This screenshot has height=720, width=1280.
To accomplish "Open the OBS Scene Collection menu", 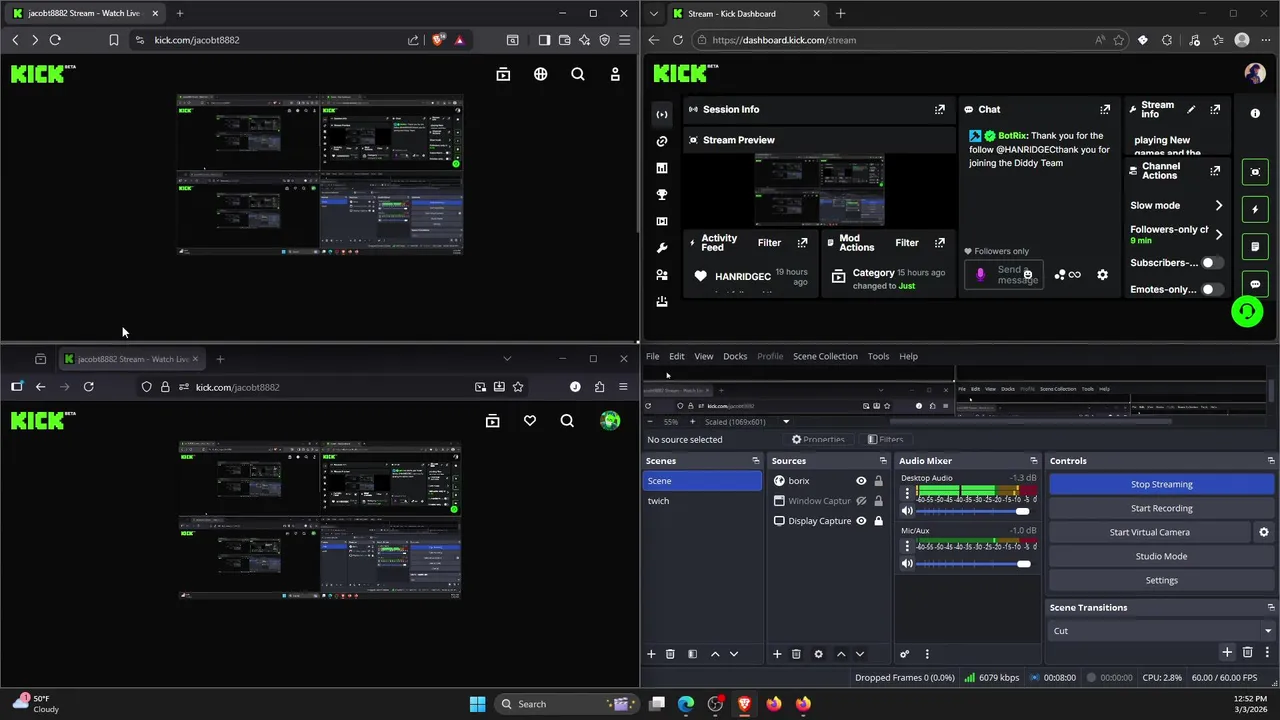I will 825,356.
